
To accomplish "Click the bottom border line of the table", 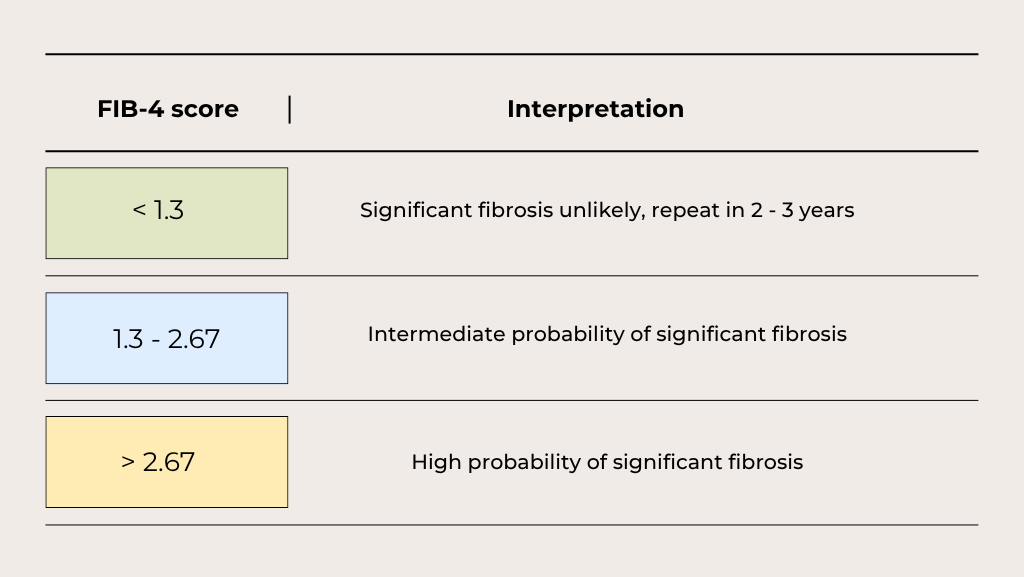I will tap(512, 525).
